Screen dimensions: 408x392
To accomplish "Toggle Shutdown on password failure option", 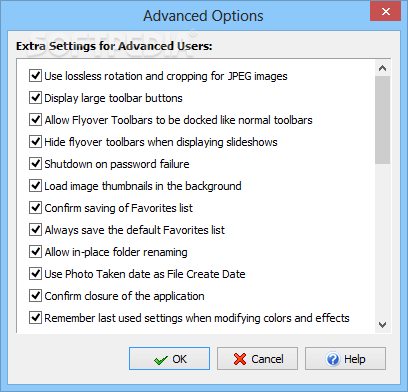I will point(35,164).
